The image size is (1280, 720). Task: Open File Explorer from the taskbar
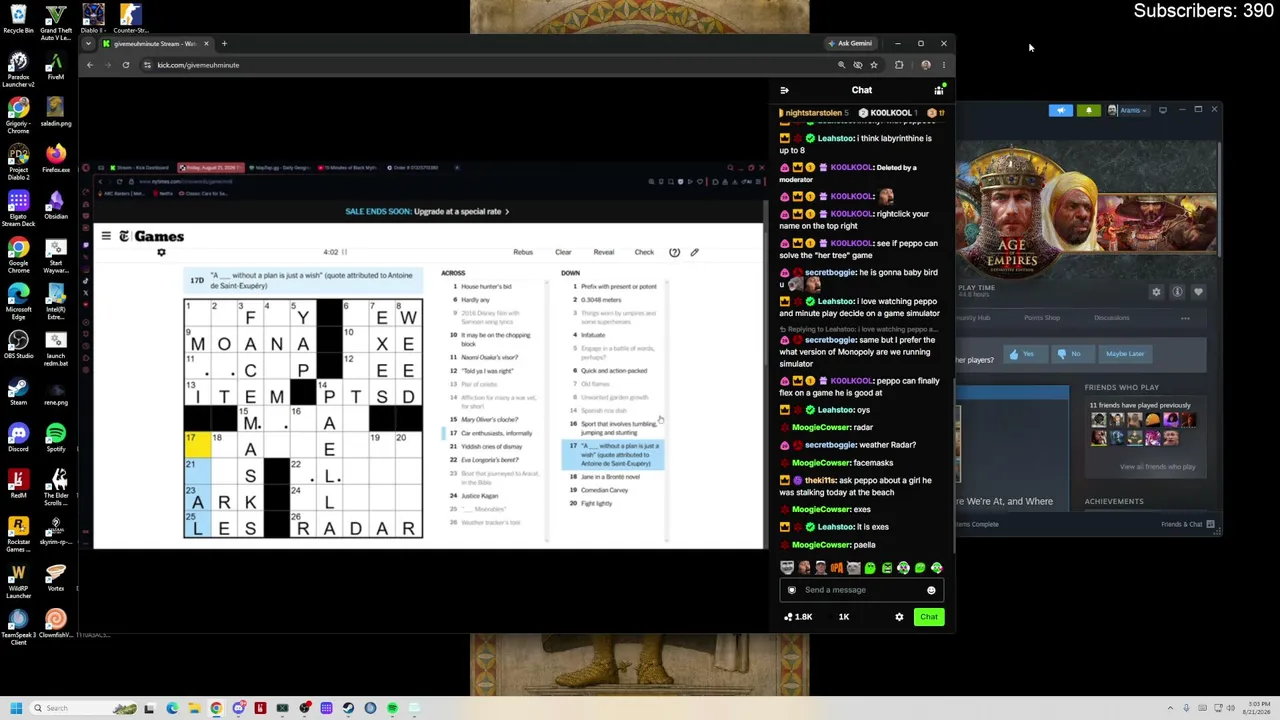[194, 708]
